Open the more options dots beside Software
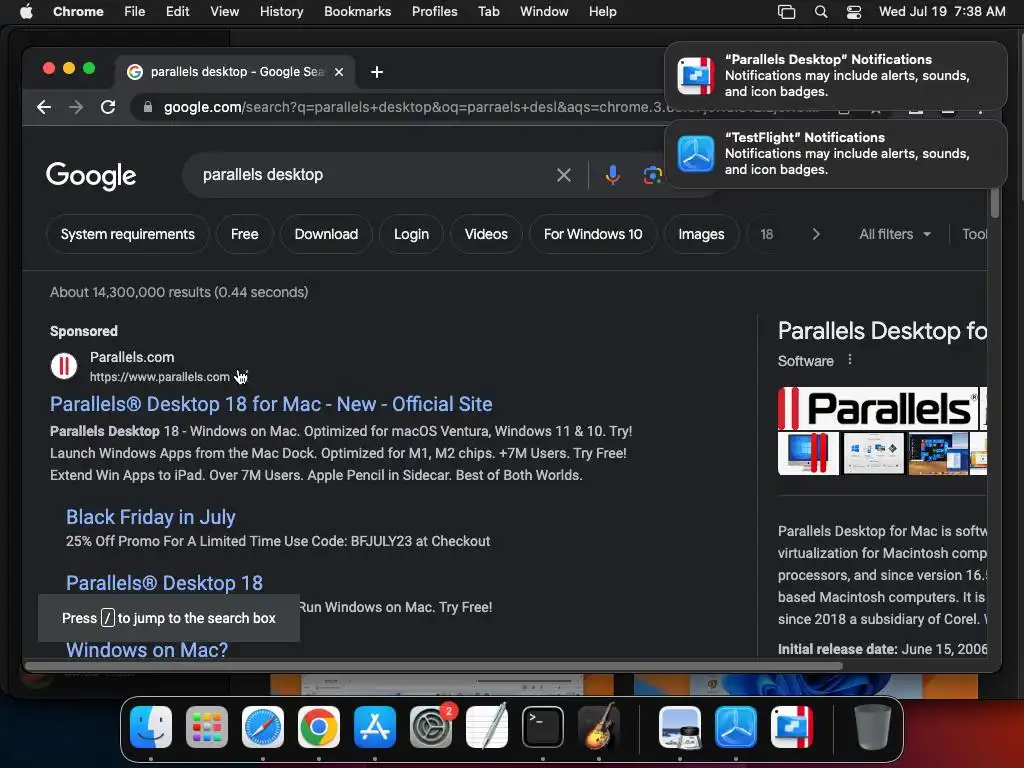 tap(850, 360)
